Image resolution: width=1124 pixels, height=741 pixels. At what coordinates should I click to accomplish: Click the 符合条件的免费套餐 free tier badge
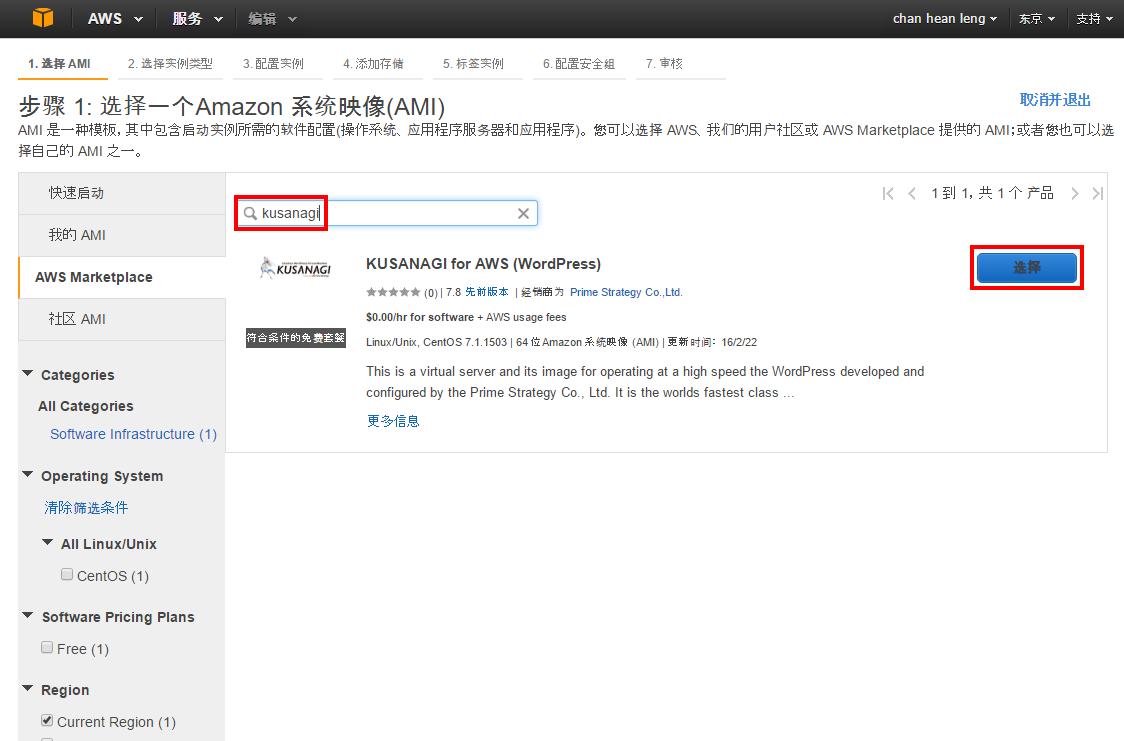click(296, 338)
